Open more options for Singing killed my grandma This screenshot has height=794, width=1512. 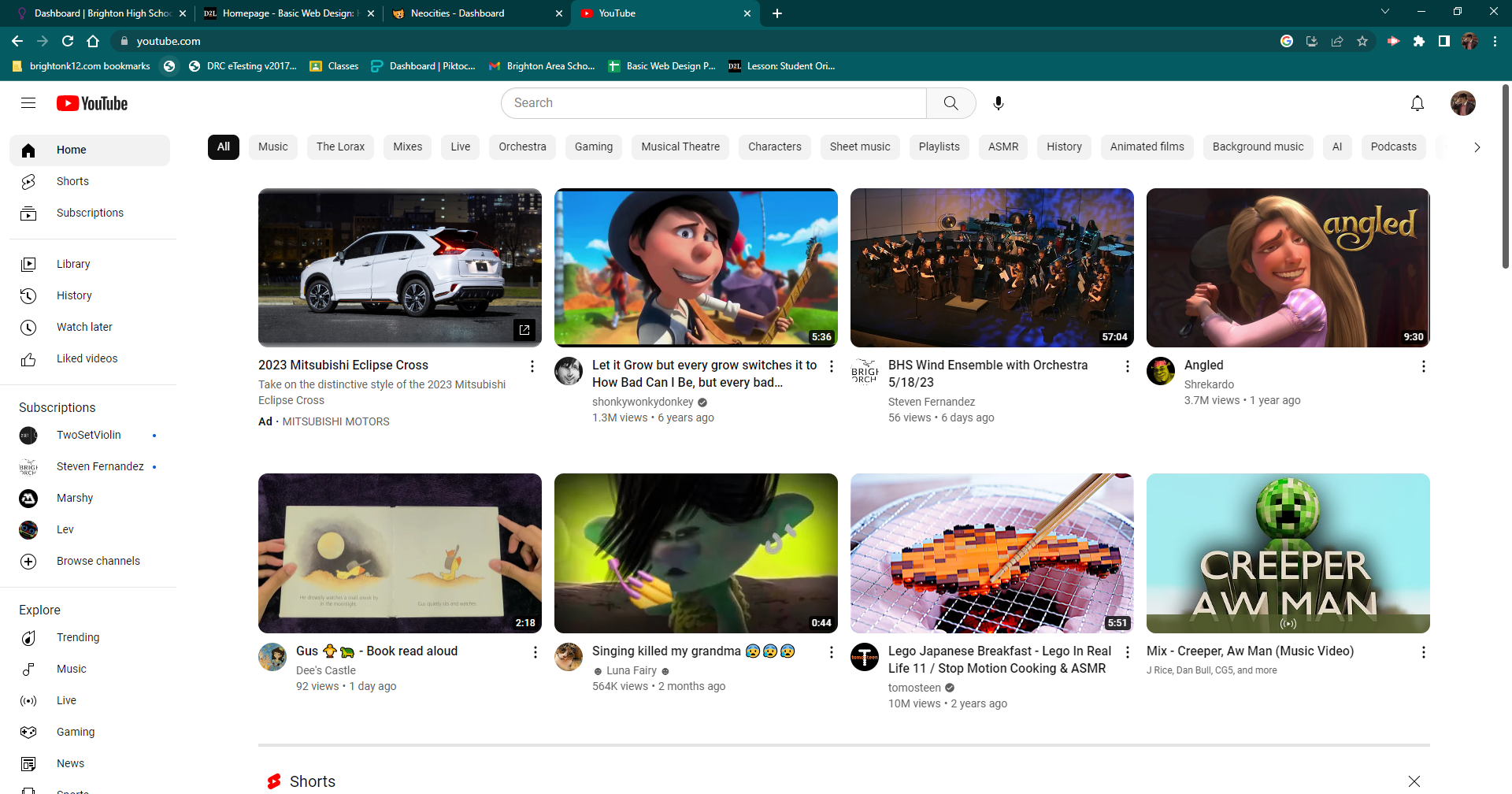tap(831, 652)
